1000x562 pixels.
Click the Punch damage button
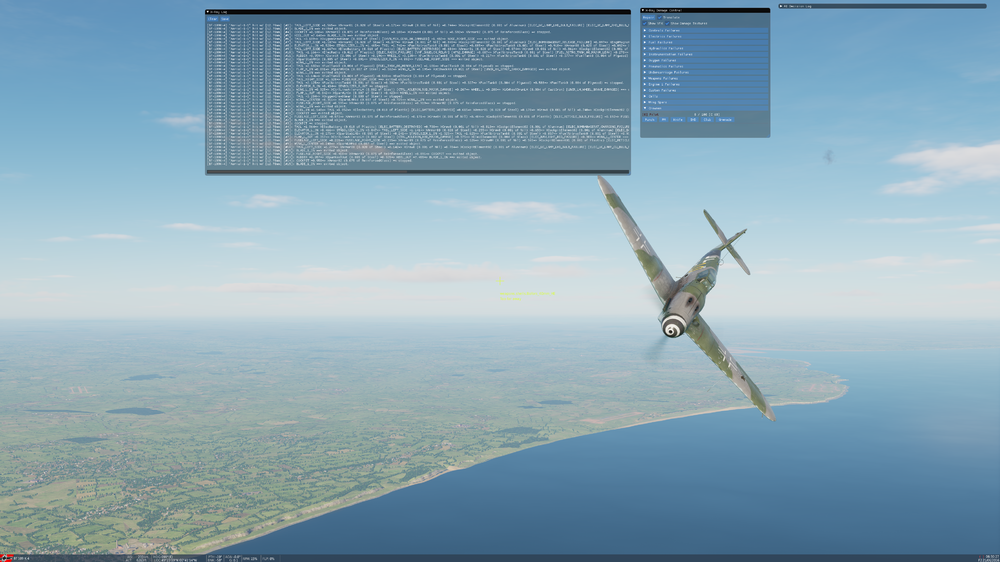[x=649, y=120]
